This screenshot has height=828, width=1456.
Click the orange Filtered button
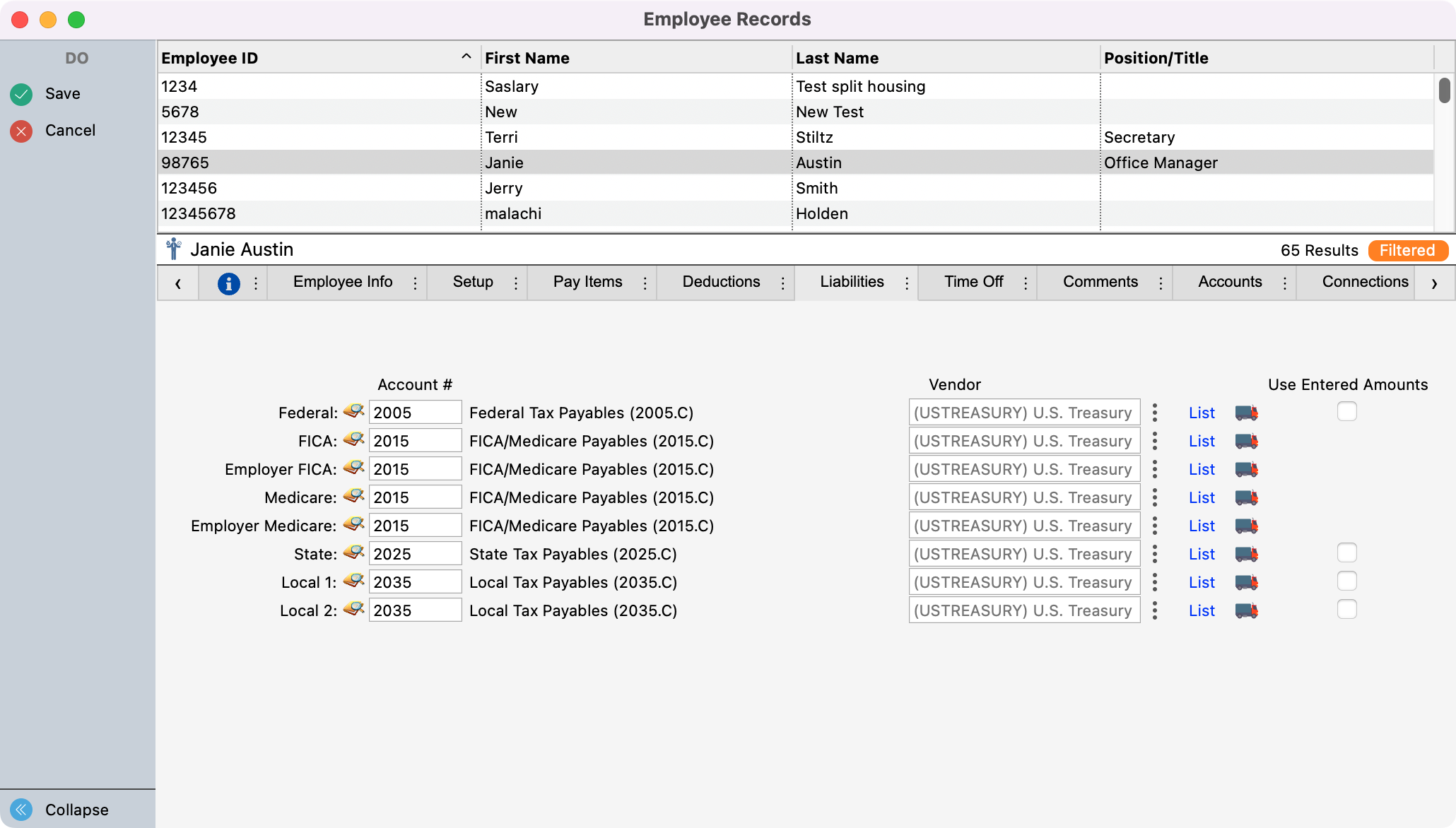coord(1407,251)
